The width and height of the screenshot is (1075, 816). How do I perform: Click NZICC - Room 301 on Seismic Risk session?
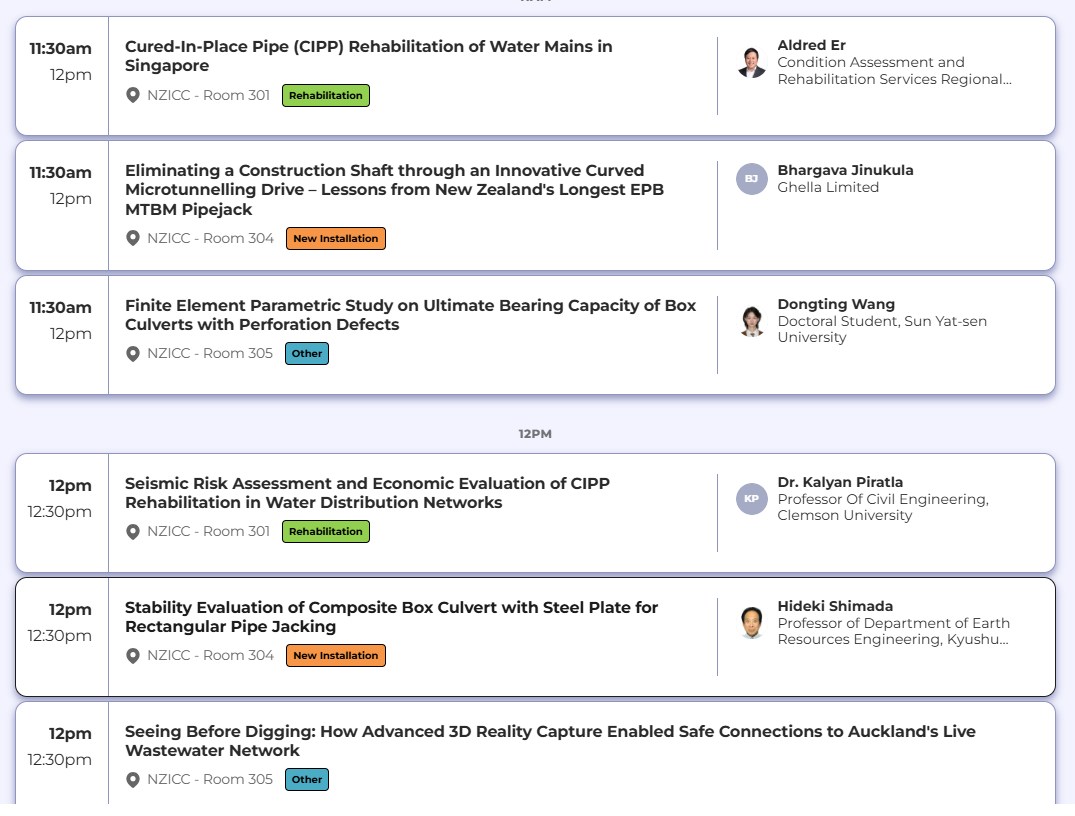[x=208, y=531]
